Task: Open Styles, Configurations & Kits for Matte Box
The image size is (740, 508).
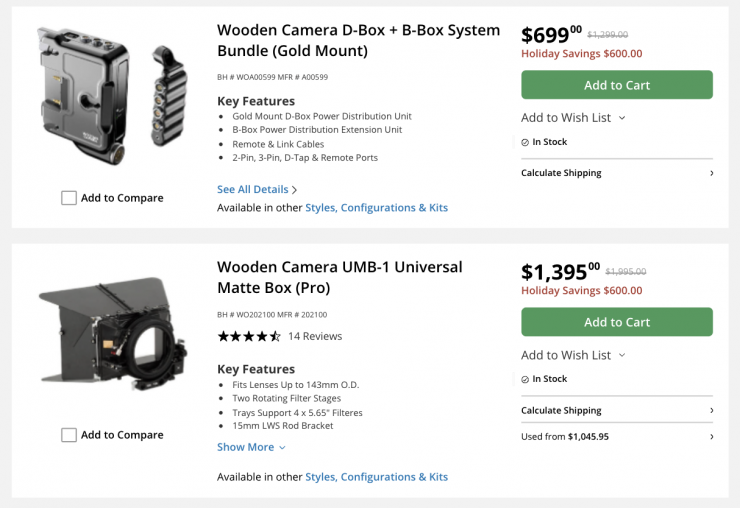Action: pyautogui.click(x=376, y=477)
